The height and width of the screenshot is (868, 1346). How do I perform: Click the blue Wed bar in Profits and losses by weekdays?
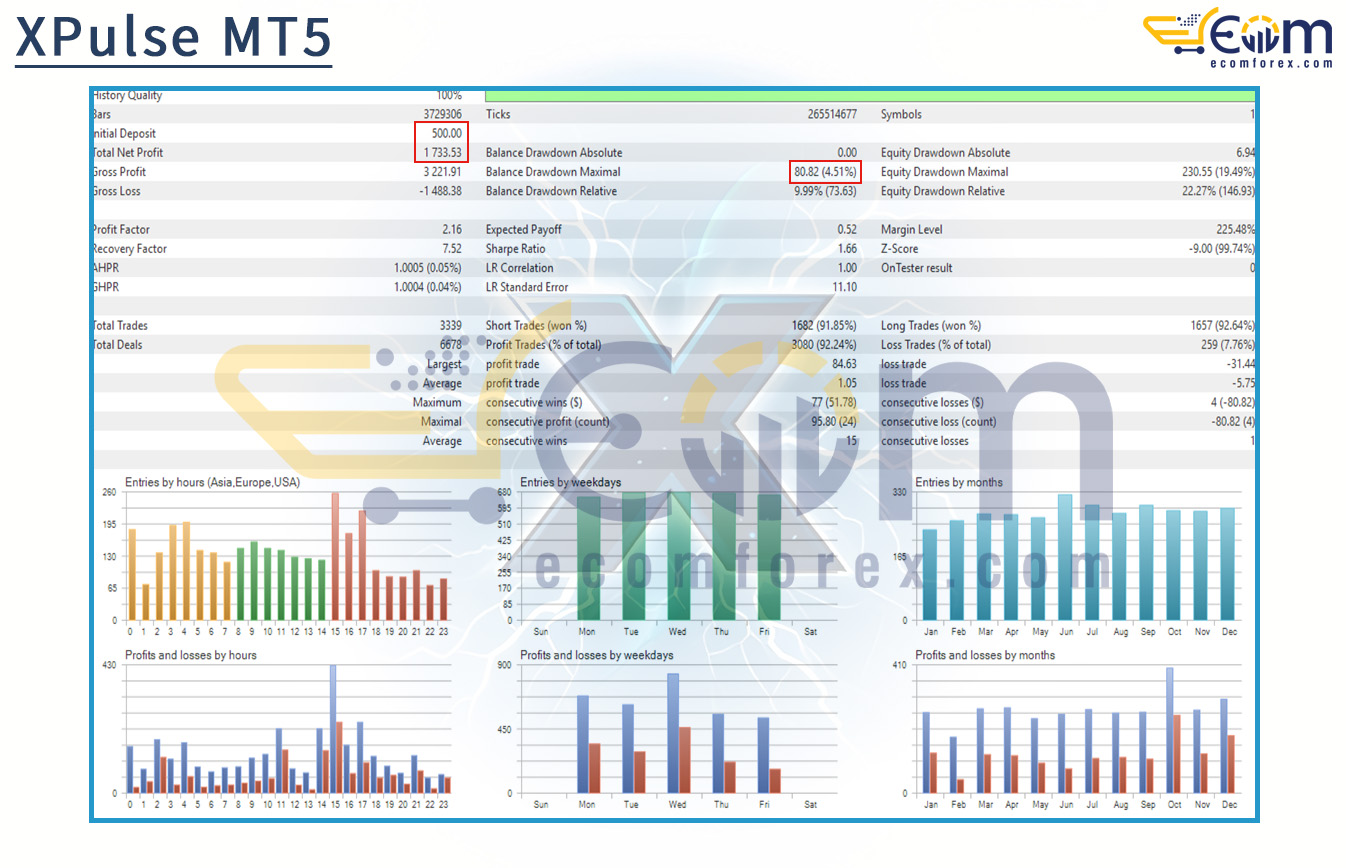(x=673, y=733)
